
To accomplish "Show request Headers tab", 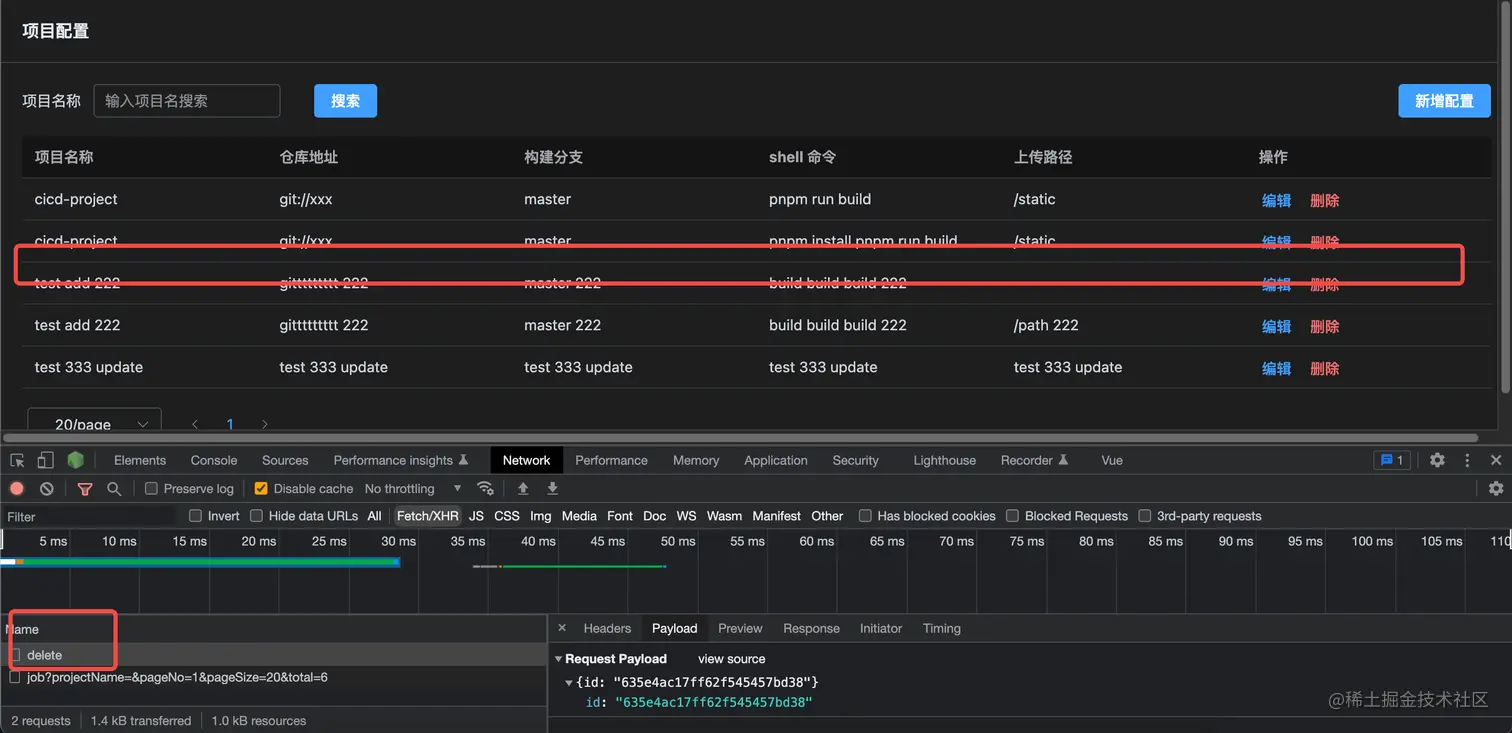I will pyautogui.click(x=607, y=628).
